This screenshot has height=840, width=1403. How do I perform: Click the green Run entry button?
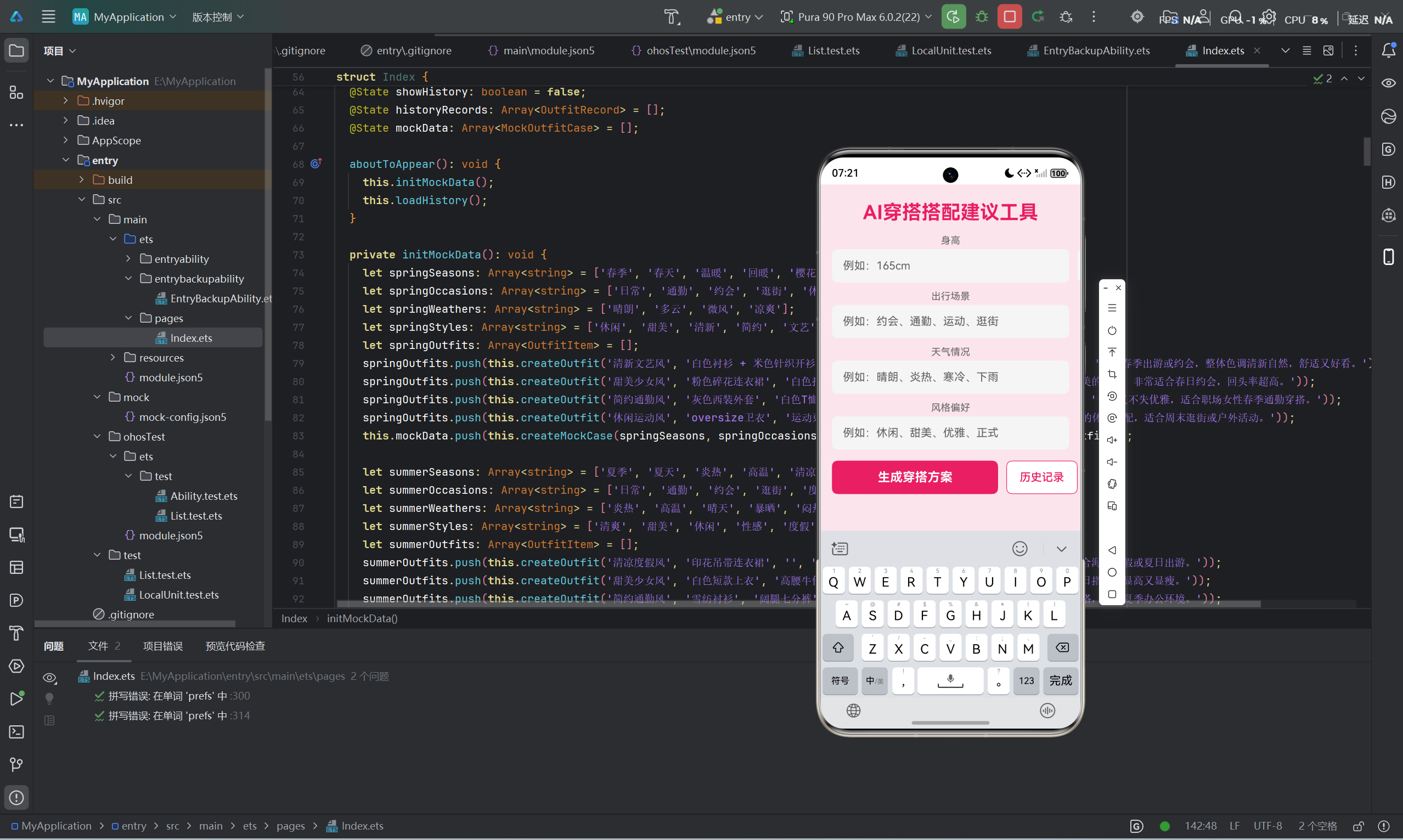tap(953, 17)
